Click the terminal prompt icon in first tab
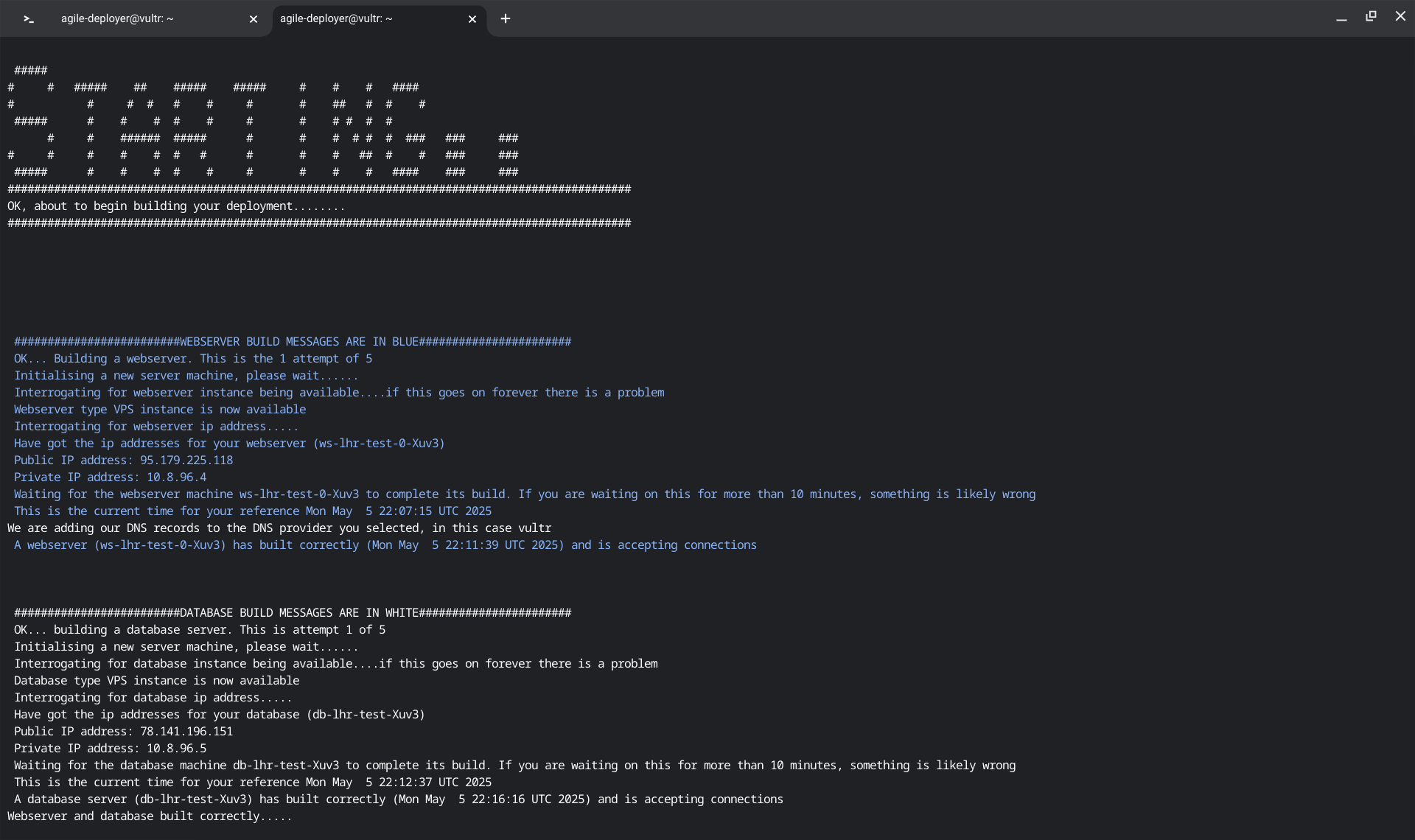Viewport: 1415px width, 840px height. pyautogui.click(x=29, y=19)
